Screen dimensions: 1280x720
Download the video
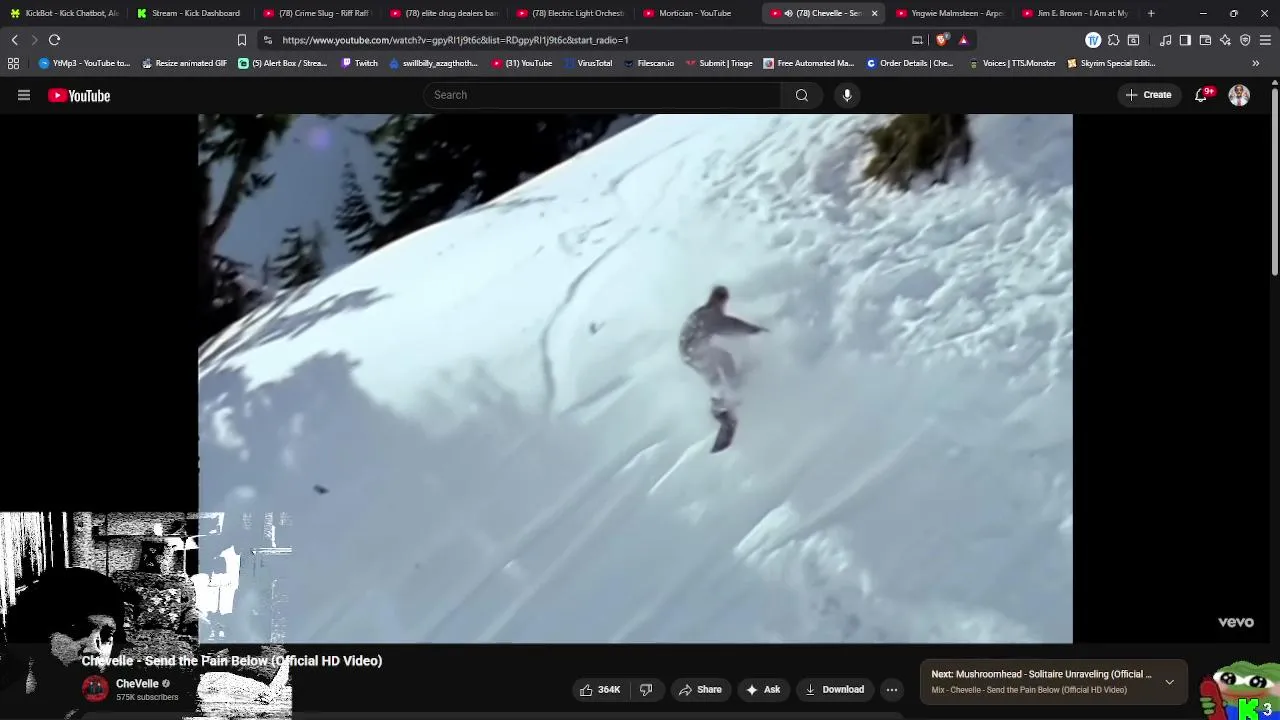(x=834, y=689)
